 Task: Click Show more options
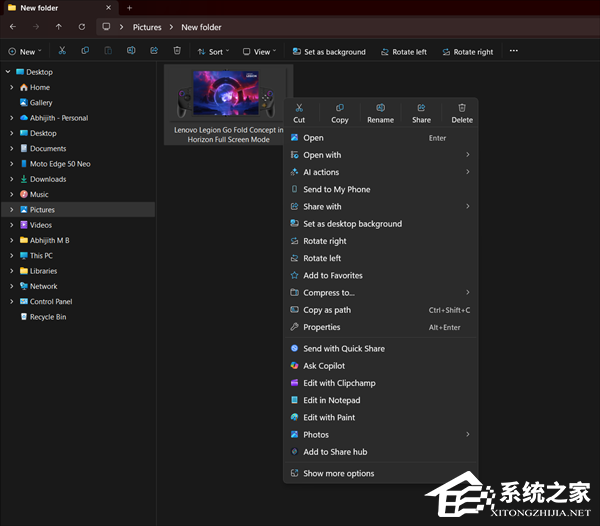click(x=380, y=473)
